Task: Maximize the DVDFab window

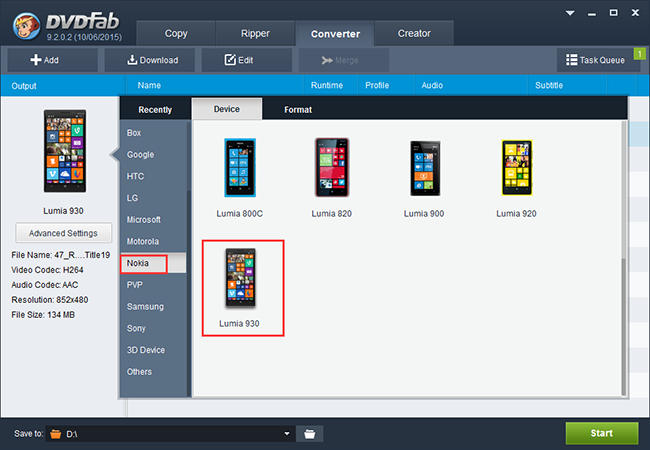Action: tap(614, 13)
